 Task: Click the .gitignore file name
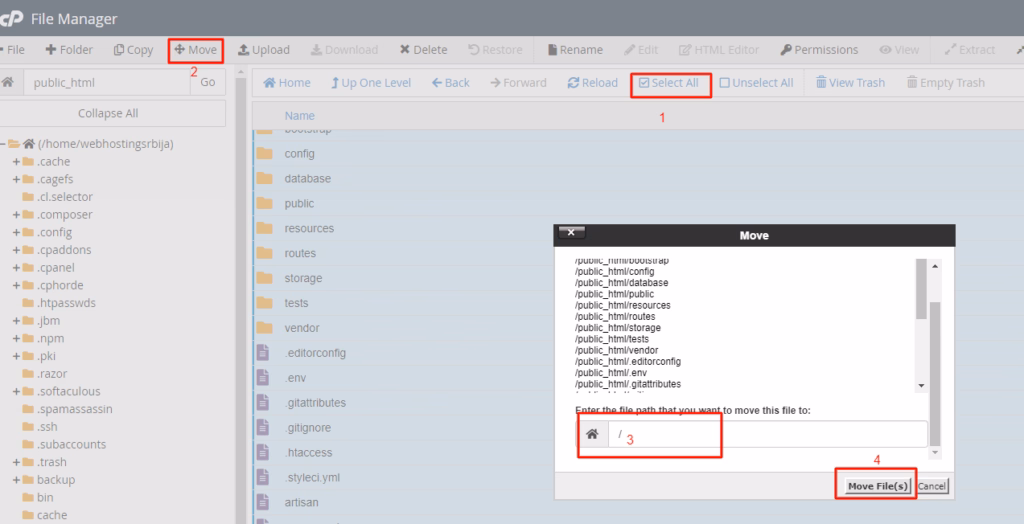click(x=308, y=427)
